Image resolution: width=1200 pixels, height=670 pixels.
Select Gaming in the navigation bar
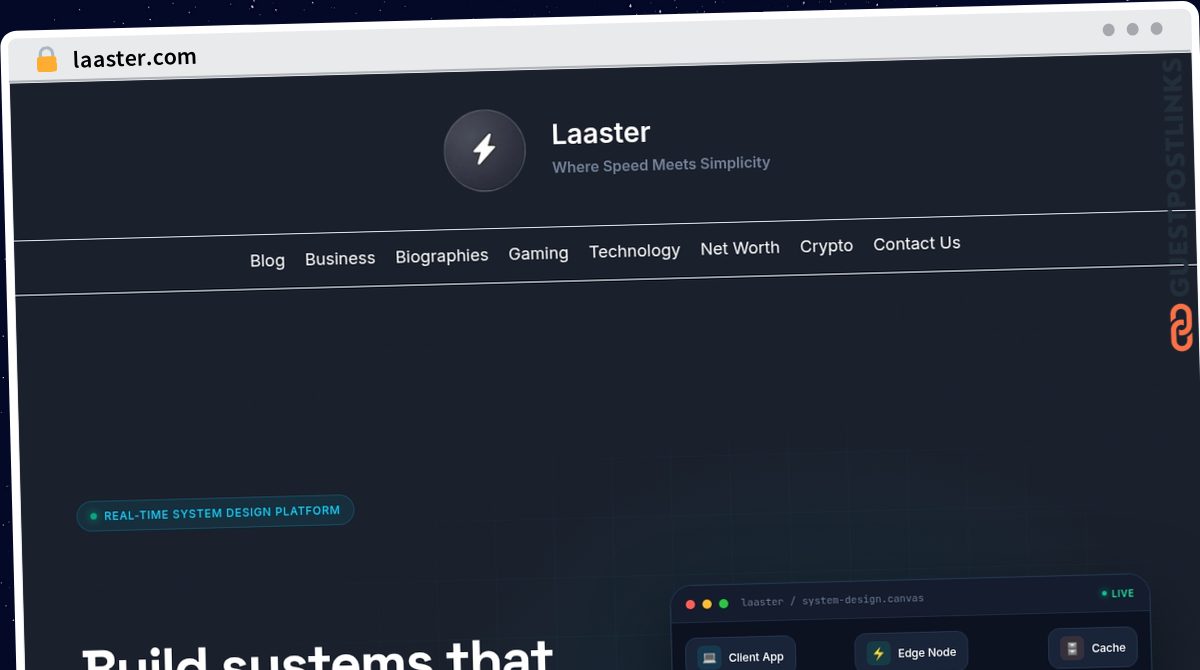(538, 254)
